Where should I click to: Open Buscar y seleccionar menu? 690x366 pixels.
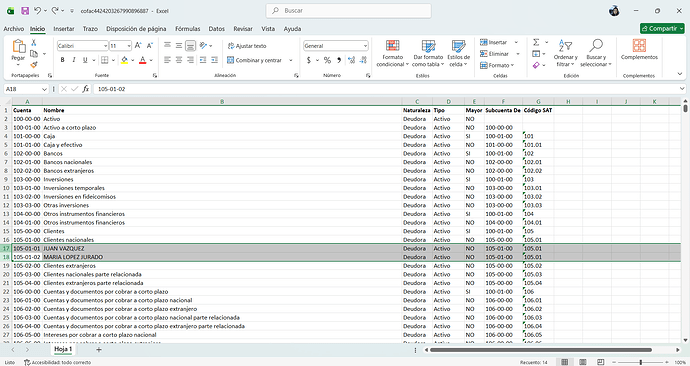coord(596,53)
